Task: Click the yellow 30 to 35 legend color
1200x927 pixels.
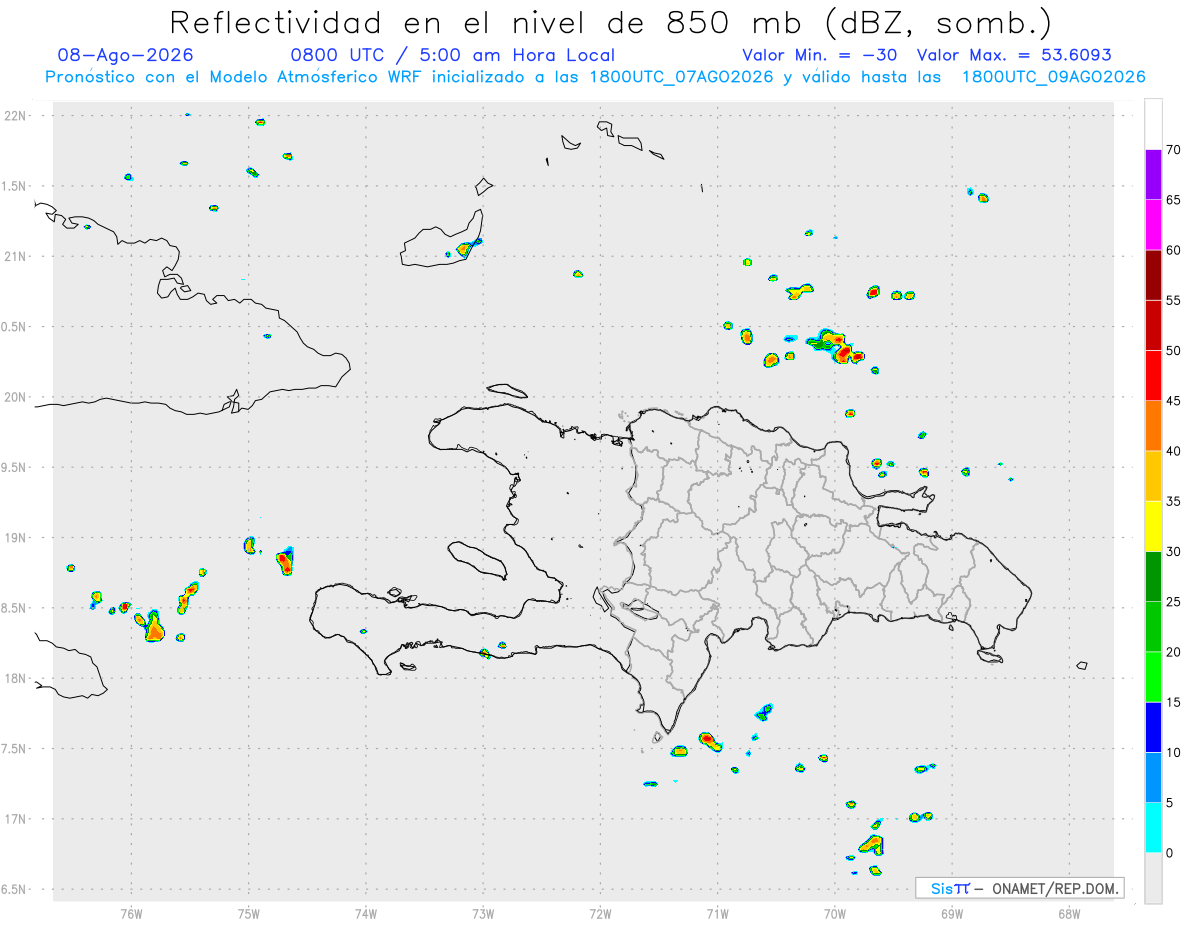Action: [1153, 526]
